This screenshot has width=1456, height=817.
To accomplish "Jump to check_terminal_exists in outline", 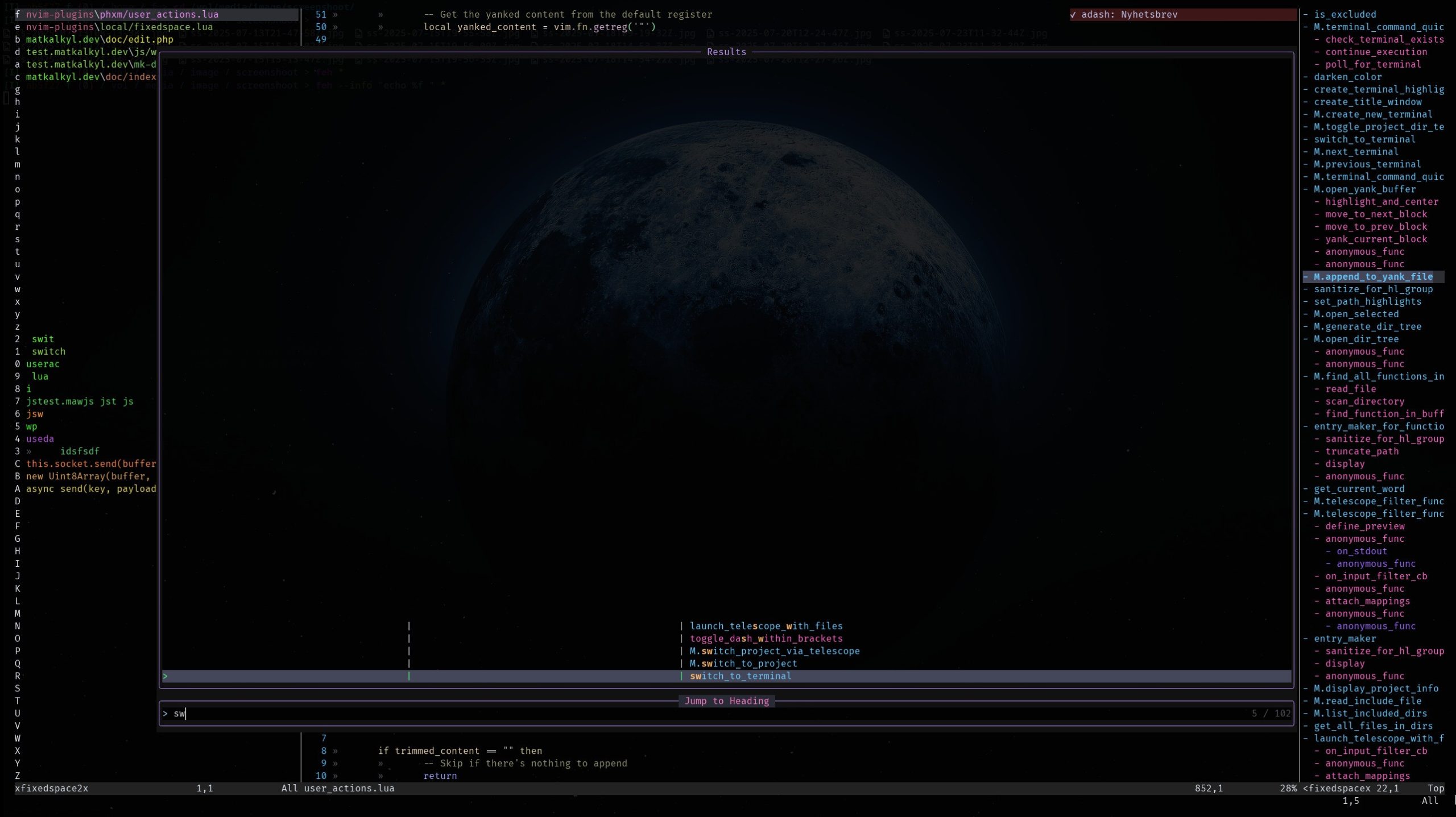I will (1384, 39).
